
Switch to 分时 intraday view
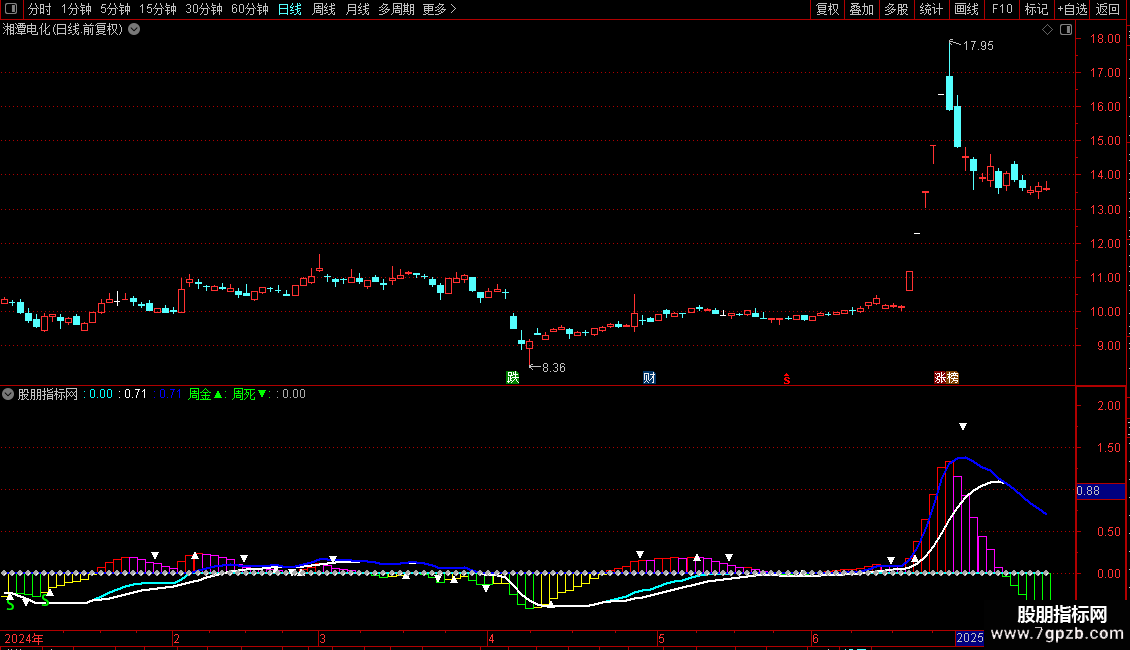coord(40,9)
